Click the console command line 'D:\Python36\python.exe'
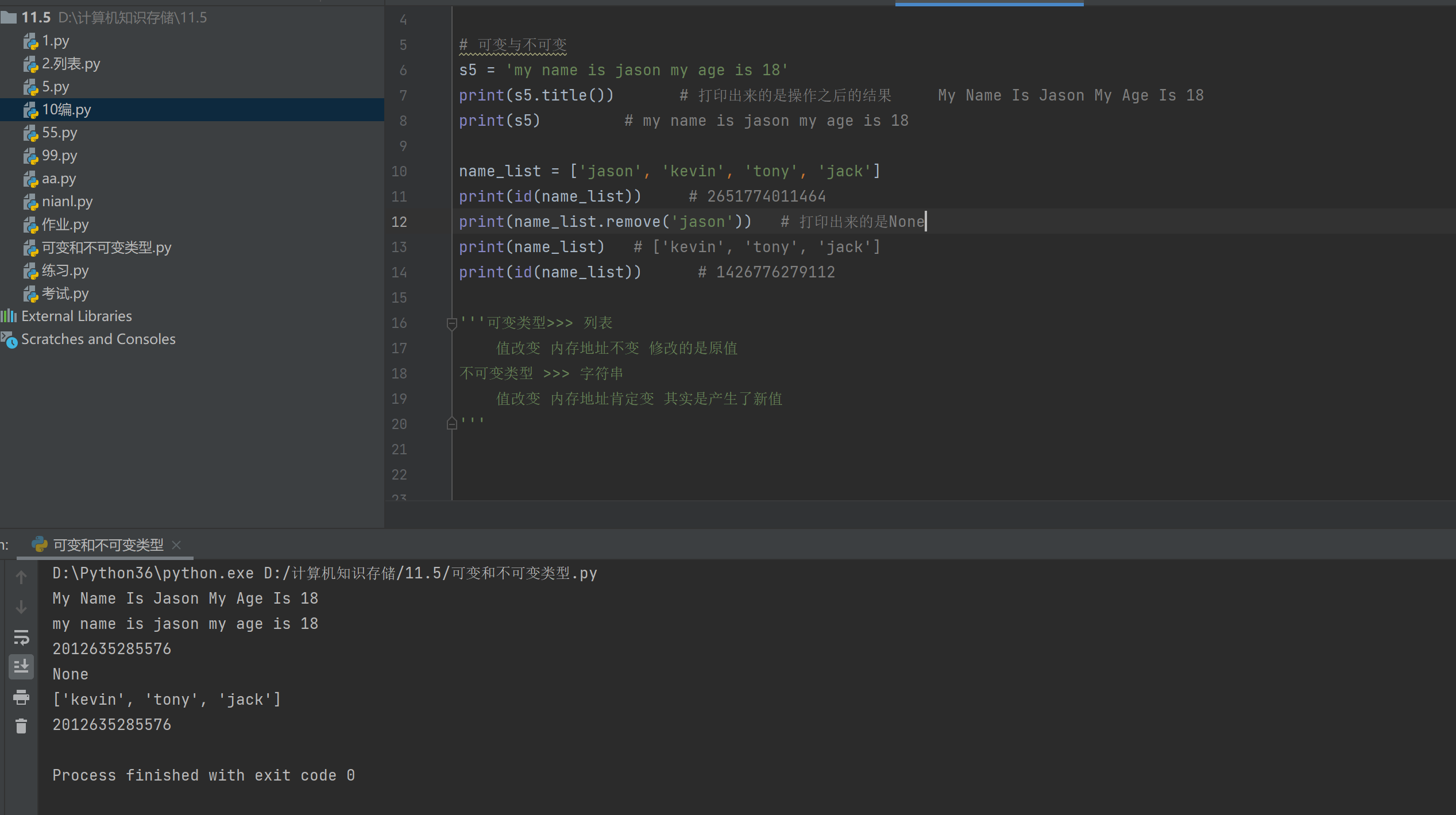The image size is (1456, 815). click(x=153, y=573)
